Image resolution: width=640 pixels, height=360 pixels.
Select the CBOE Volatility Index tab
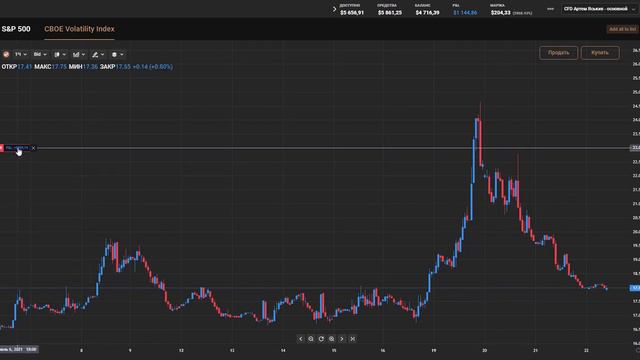click(79, 29)
